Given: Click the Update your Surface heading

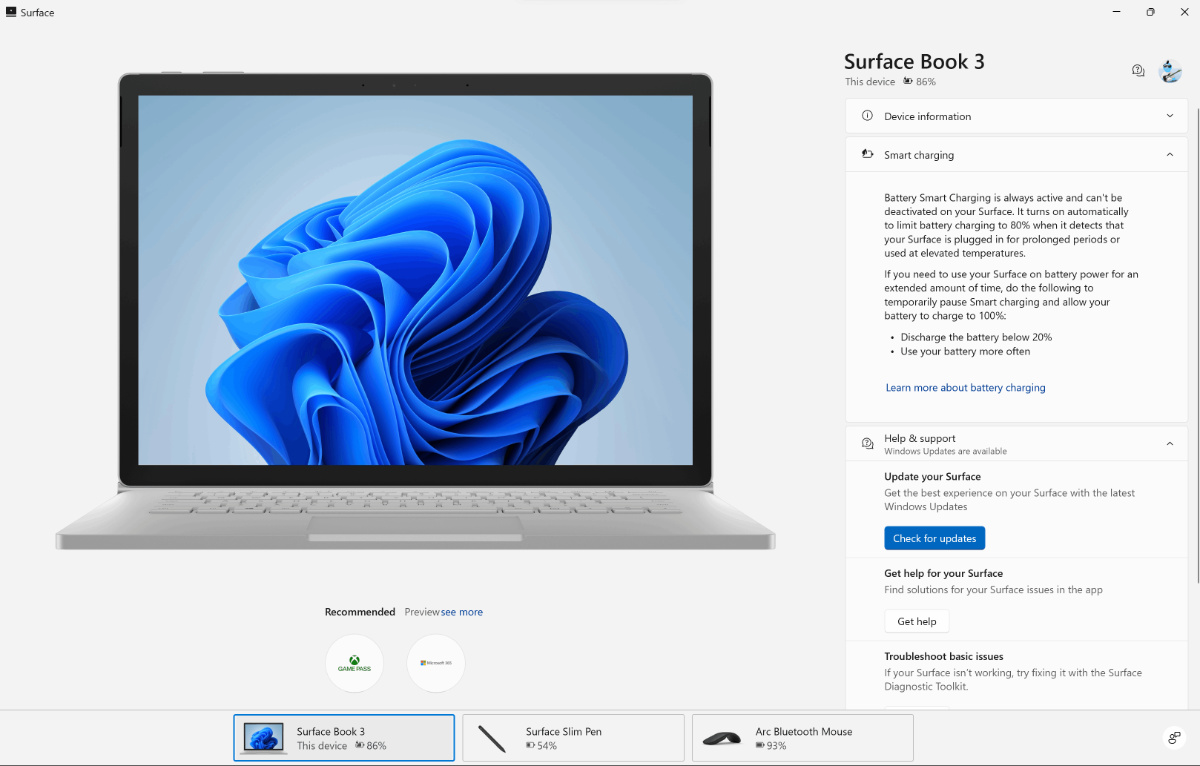Looking at the screenshot, I should coord(932,477).
